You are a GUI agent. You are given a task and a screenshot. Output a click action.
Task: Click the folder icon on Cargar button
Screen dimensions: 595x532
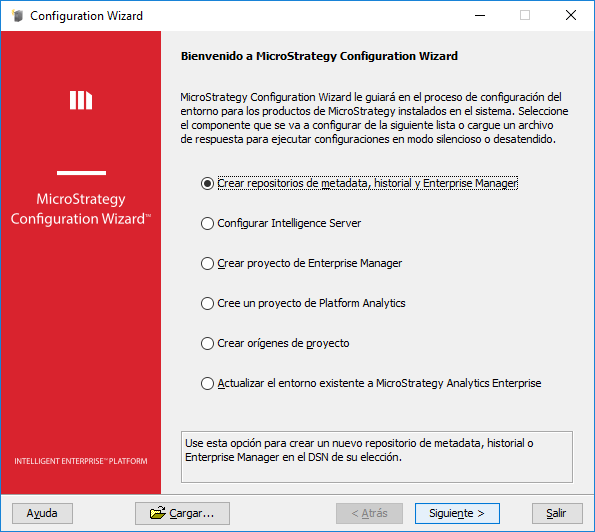157,513
